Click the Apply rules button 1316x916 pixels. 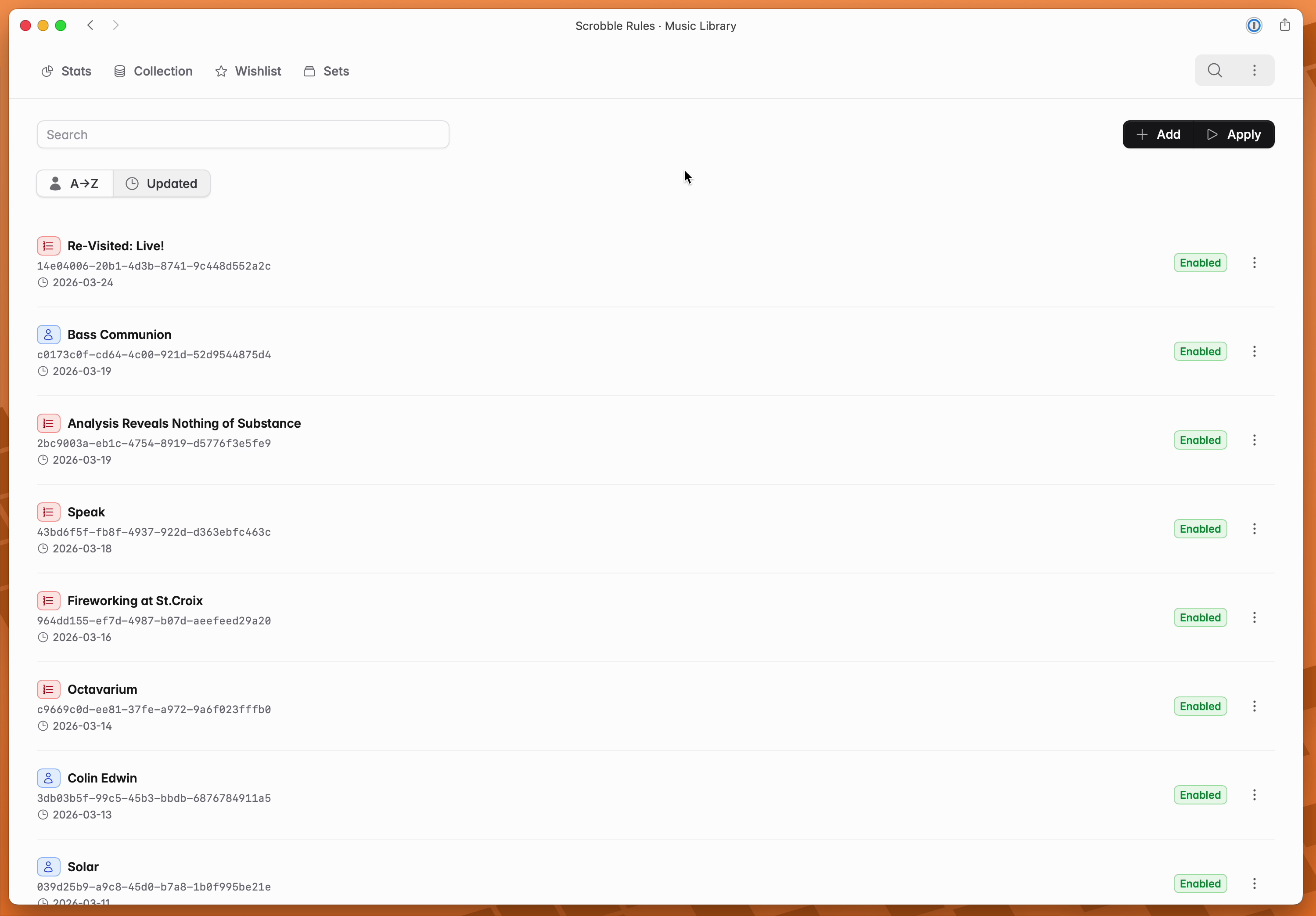[x=1233, y=135]
